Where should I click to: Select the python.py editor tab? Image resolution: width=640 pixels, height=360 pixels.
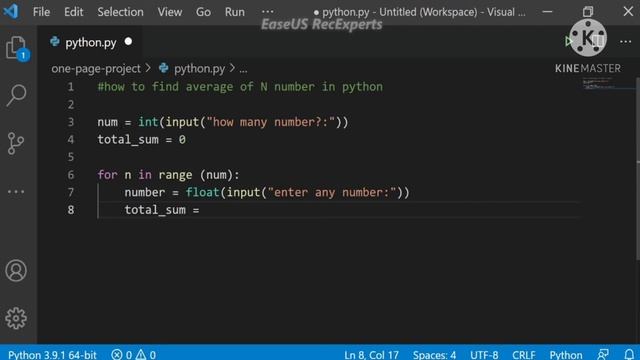[90, 42]
